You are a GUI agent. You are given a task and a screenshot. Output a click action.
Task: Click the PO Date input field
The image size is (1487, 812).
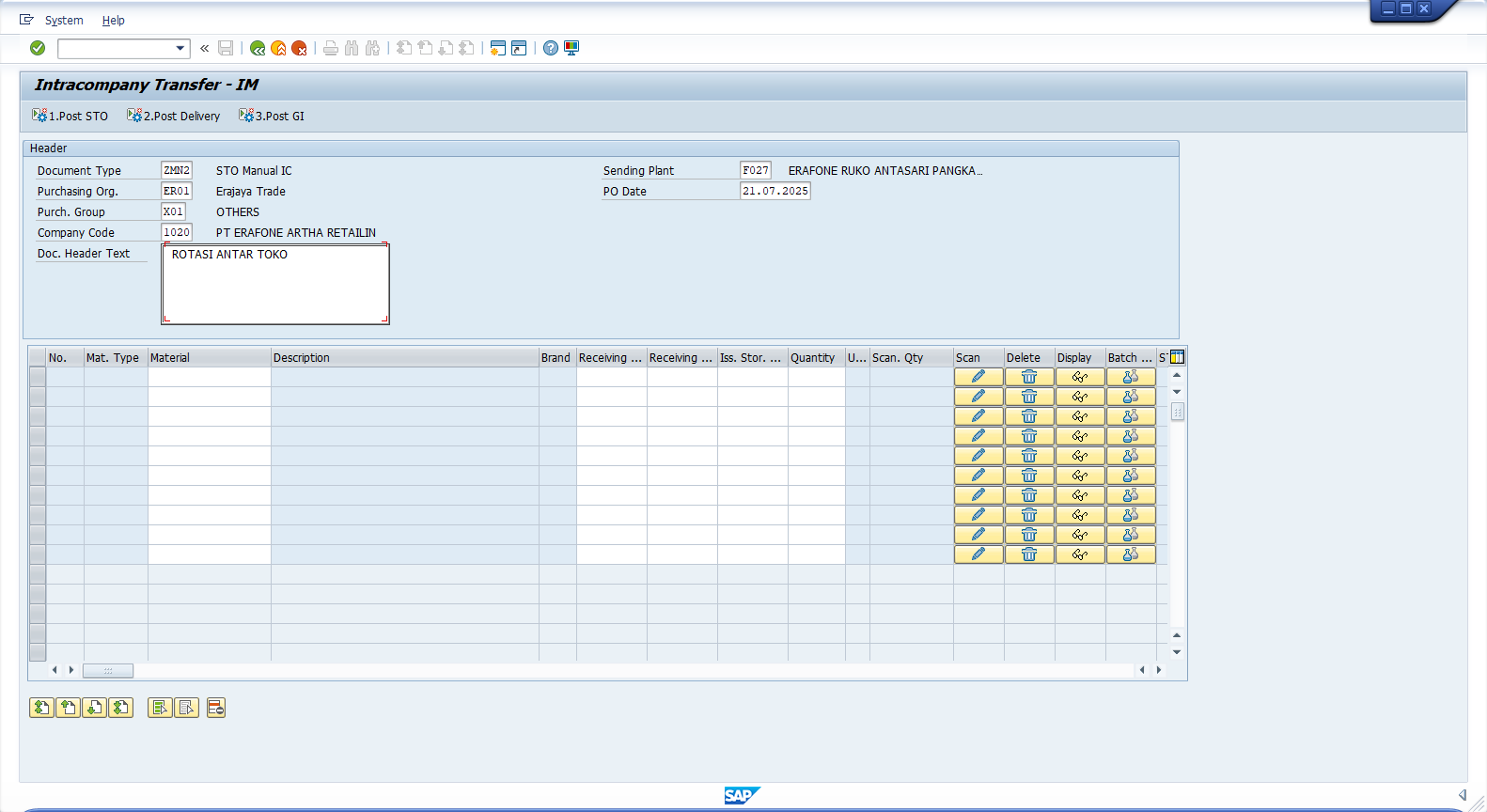(775, 191)
